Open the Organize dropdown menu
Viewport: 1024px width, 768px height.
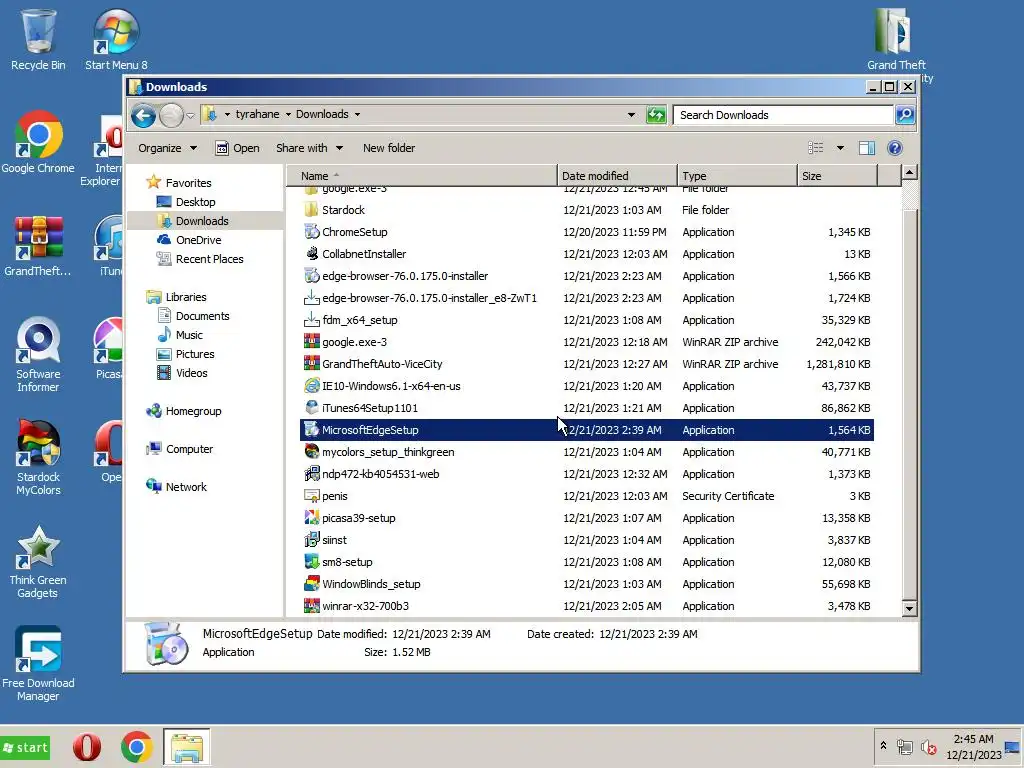[167, 148]
